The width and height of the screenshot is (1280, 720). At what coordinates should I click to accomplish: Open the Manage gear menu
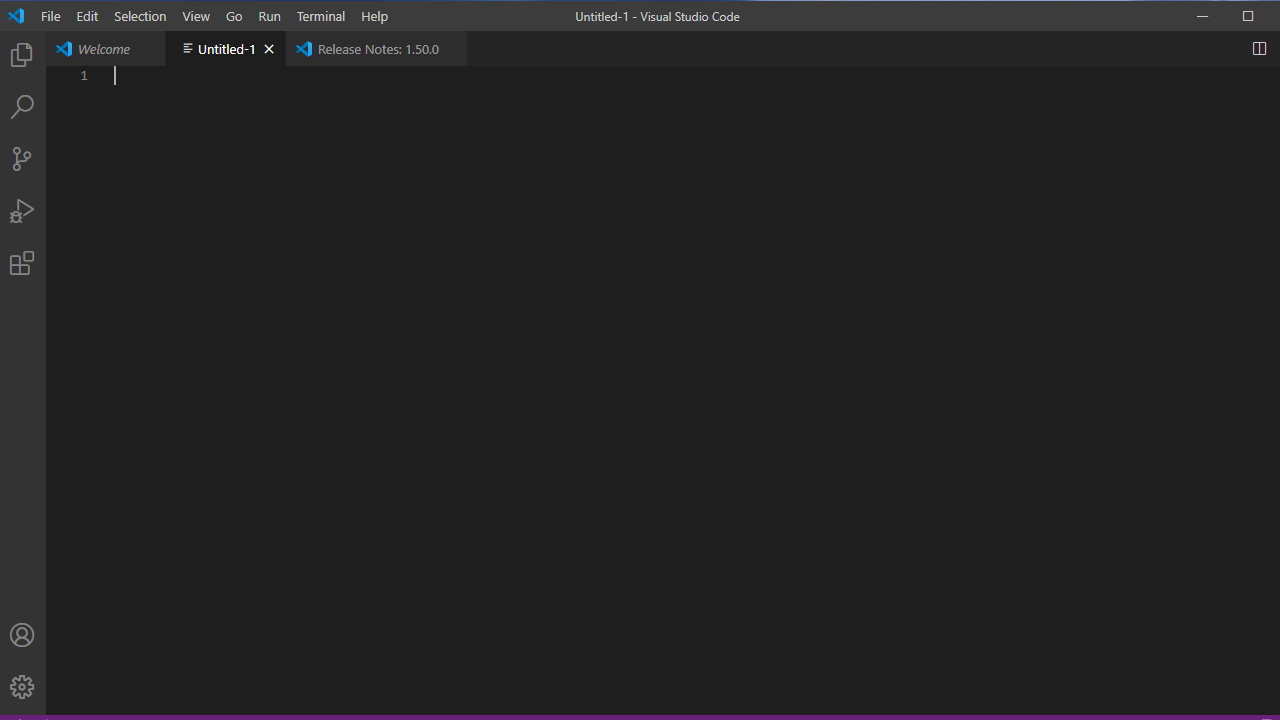pyautogui.click(x=22, y=687)
